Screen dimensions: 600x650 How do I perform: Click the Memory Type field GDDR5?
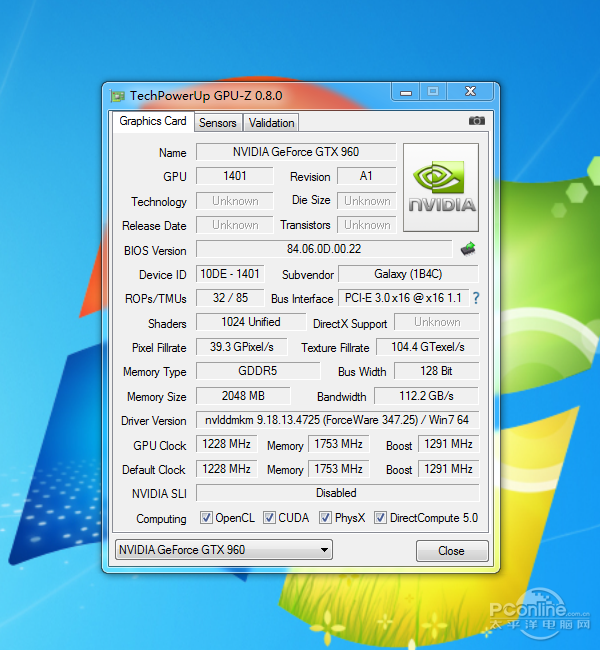coord(258,371)
